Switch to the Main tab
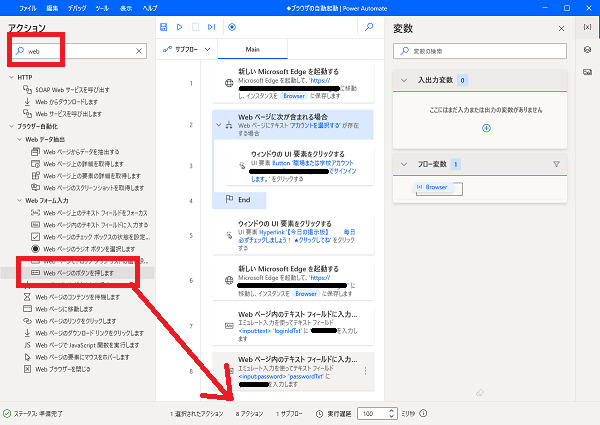This screenshot has width=600, height=425. click(253, 49)
